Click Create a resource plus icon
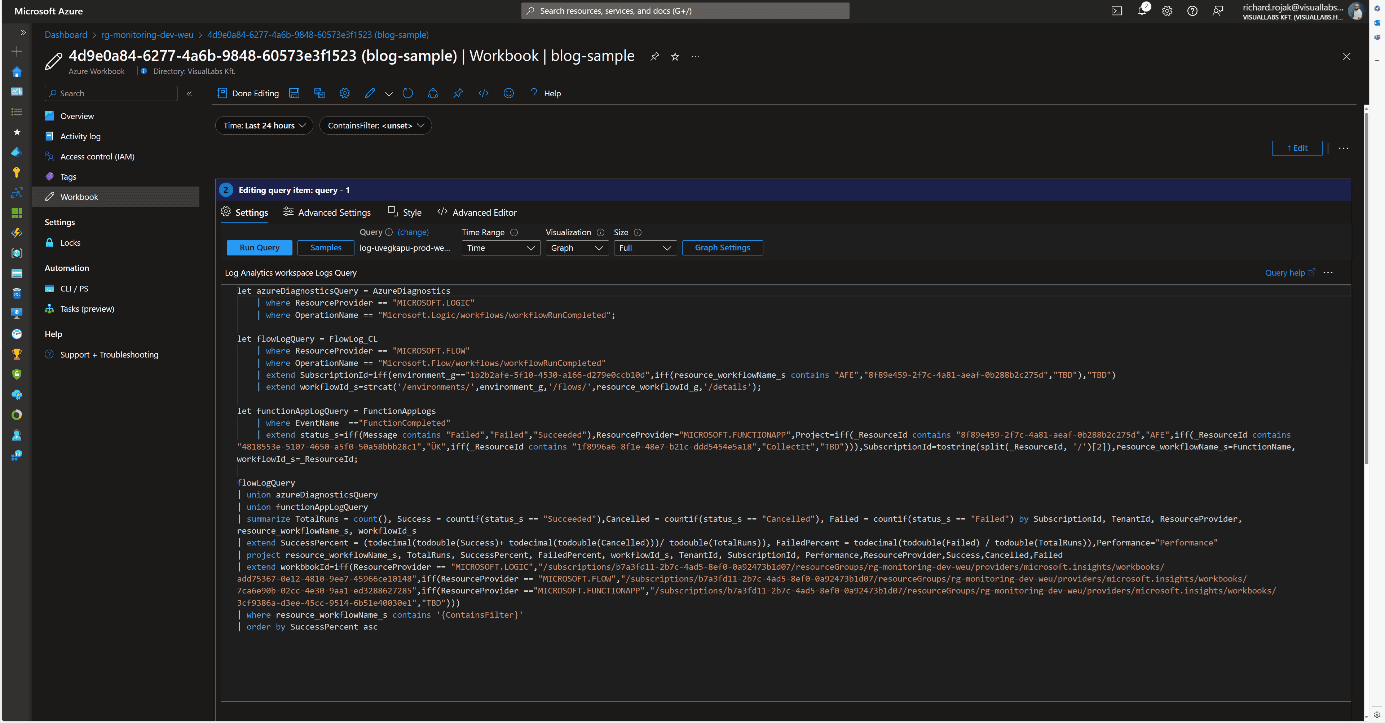Viewport: 1385px width, 723px height. 17,51
